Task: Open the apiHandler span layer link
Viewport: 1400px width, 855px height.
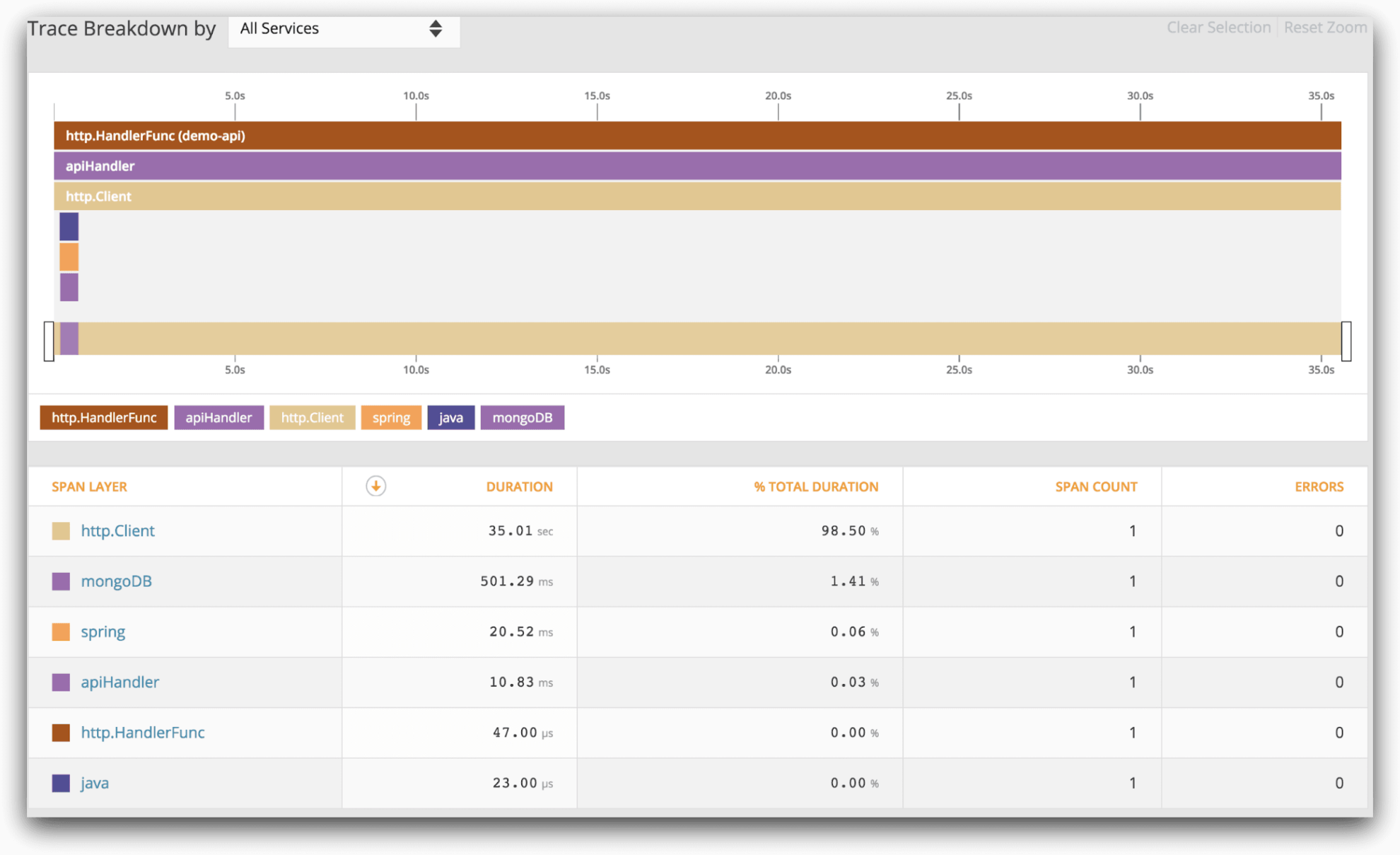Action: [x=119, y=682]
